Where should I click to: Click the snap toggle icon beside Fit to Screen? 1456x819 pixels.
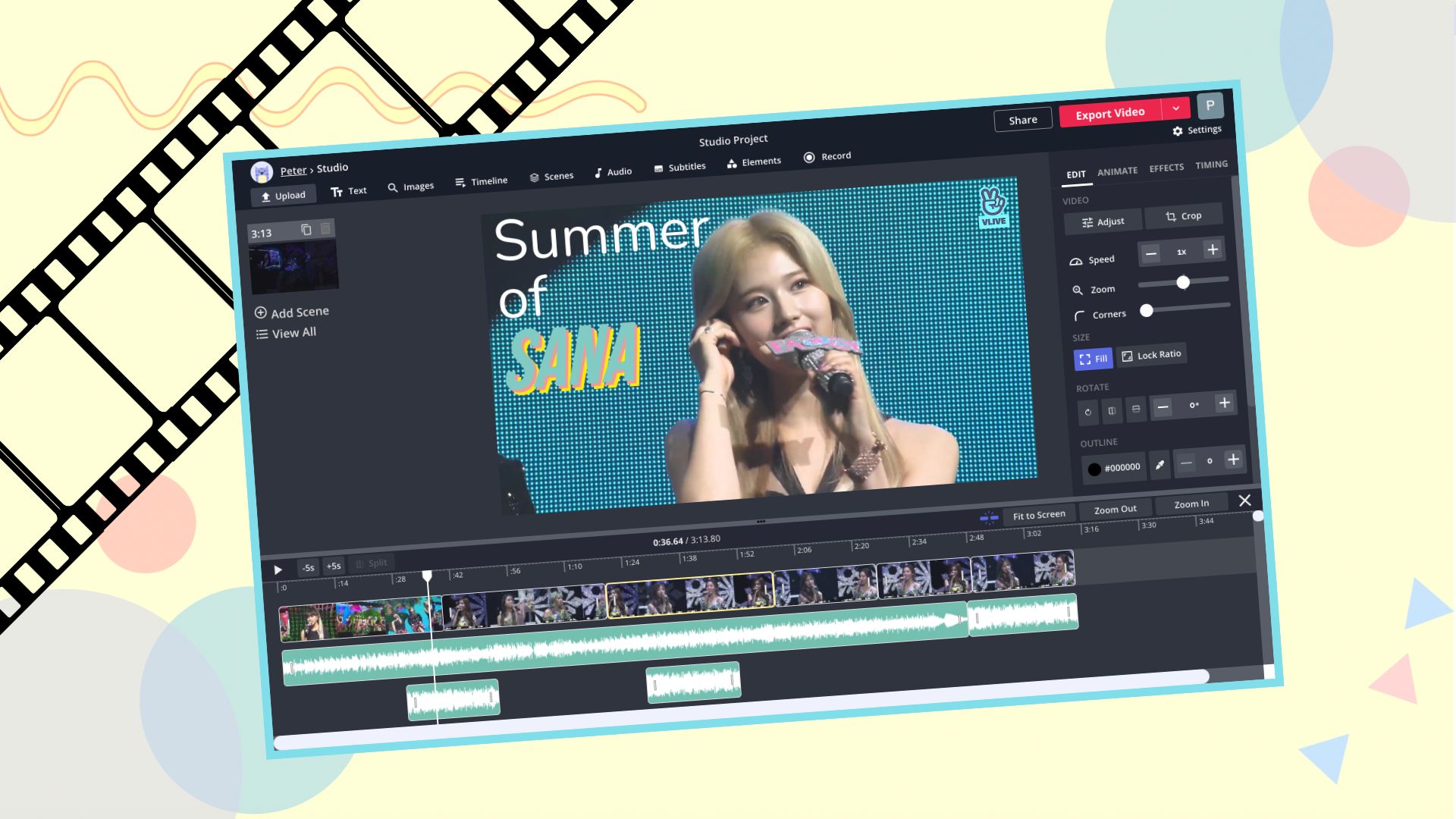click(989, 517)
